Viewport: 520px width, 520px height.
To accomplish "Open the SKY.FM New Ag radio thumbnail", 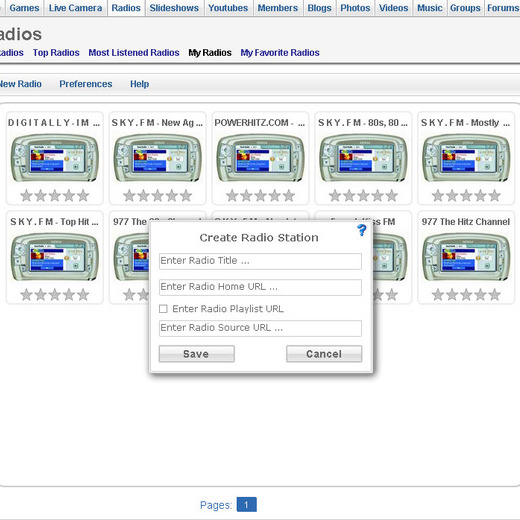I will tap(157, 158).
